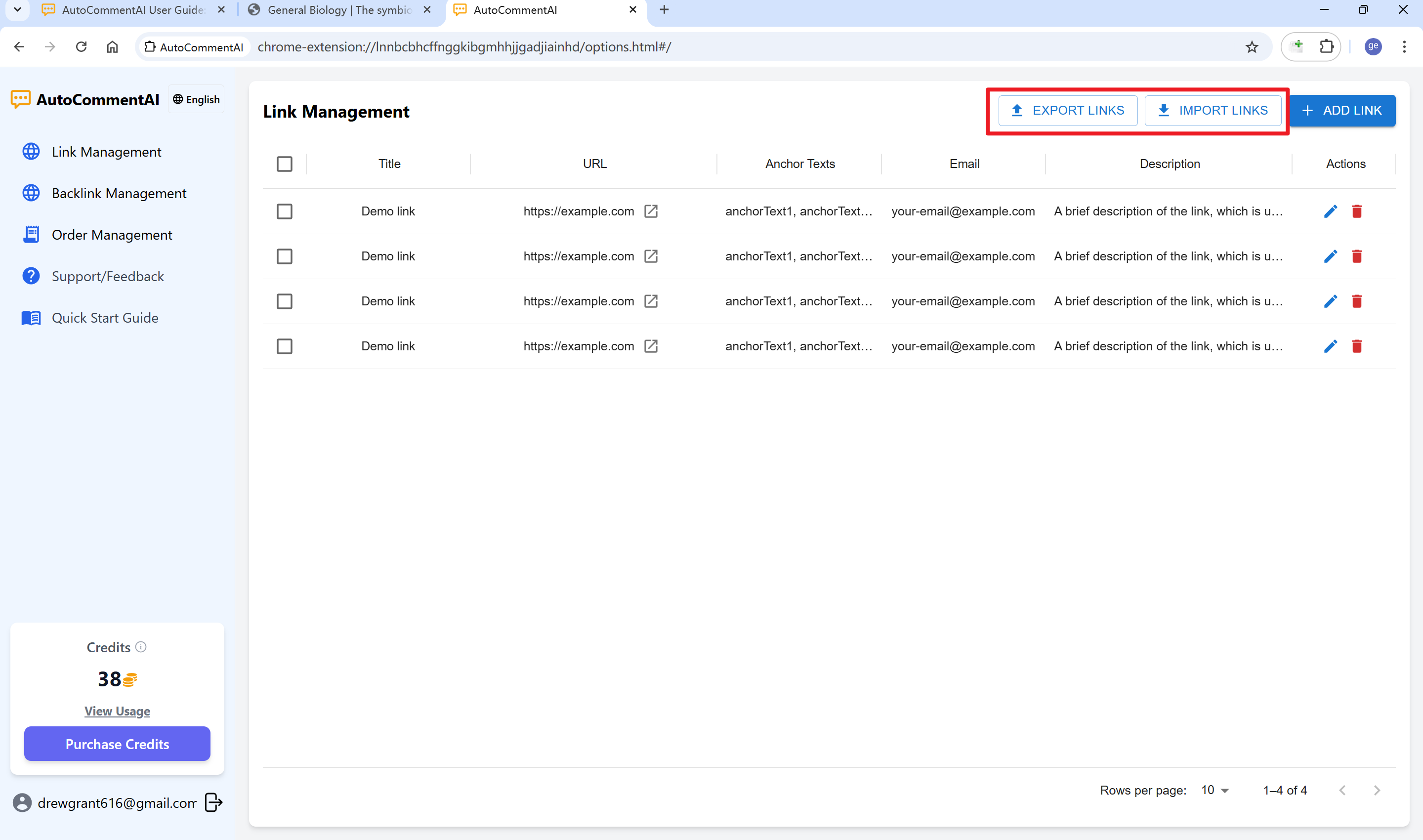Switch to the General Biology browser tab
This screenshot has width=1423, height=840.
[339, 9]
